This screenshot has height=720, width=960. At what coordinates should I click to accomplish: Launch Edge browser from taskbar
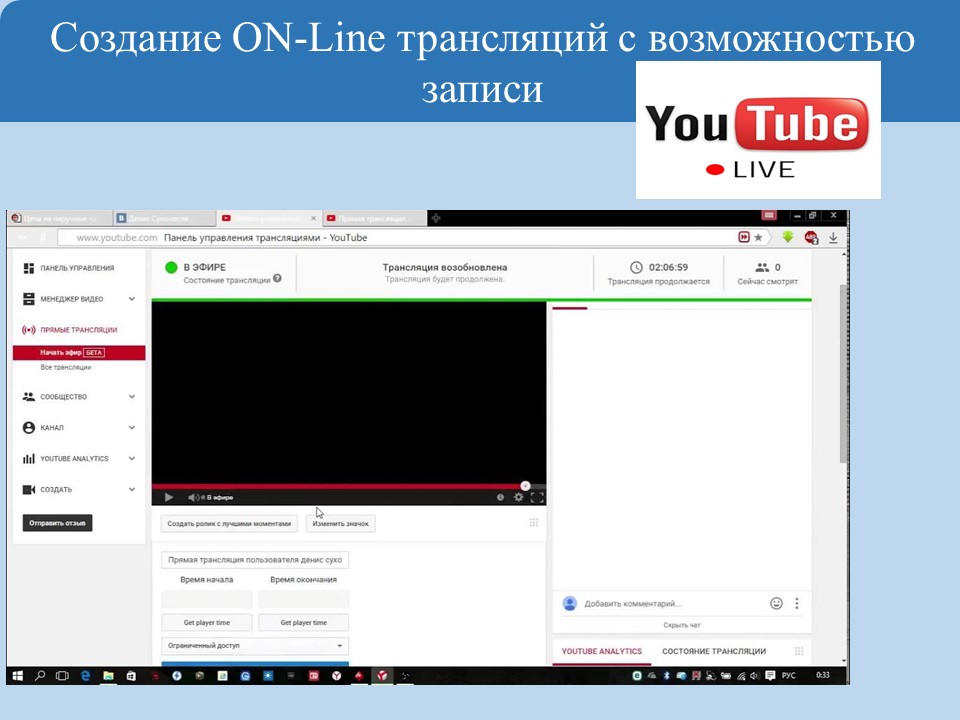[85, 676]
